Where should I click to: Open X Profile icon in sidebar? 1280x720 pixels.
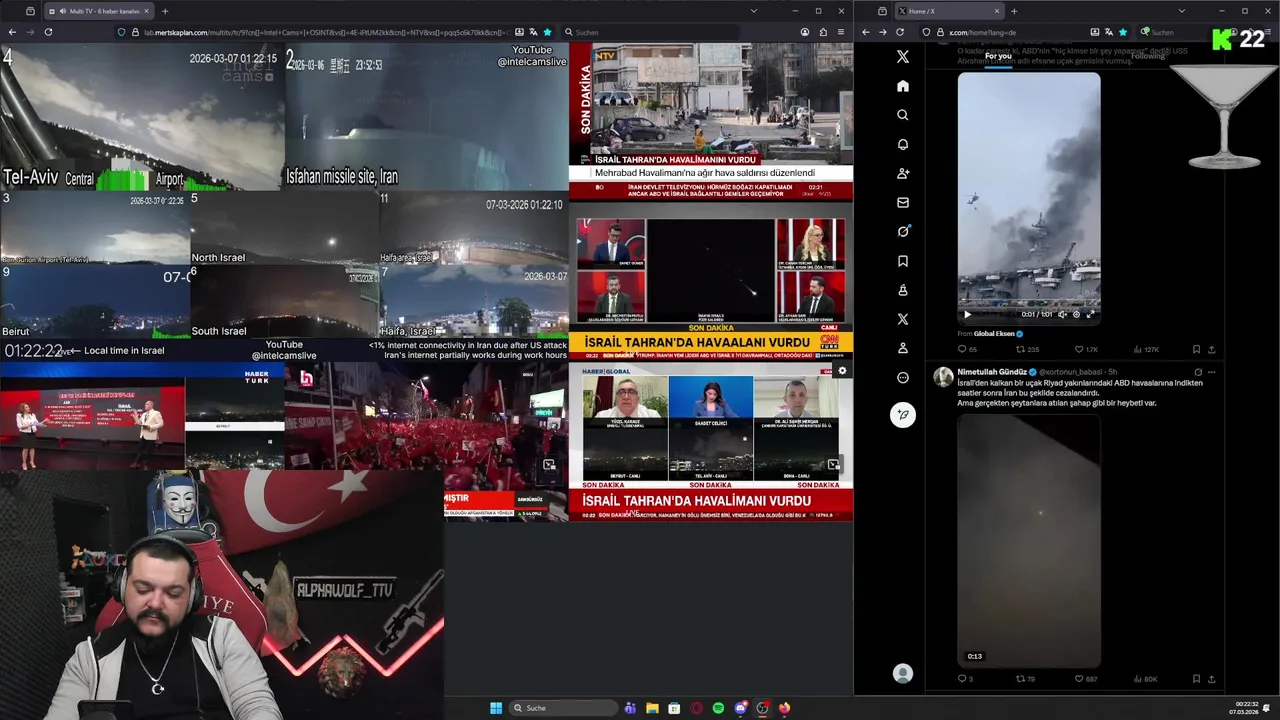(903, 348)
